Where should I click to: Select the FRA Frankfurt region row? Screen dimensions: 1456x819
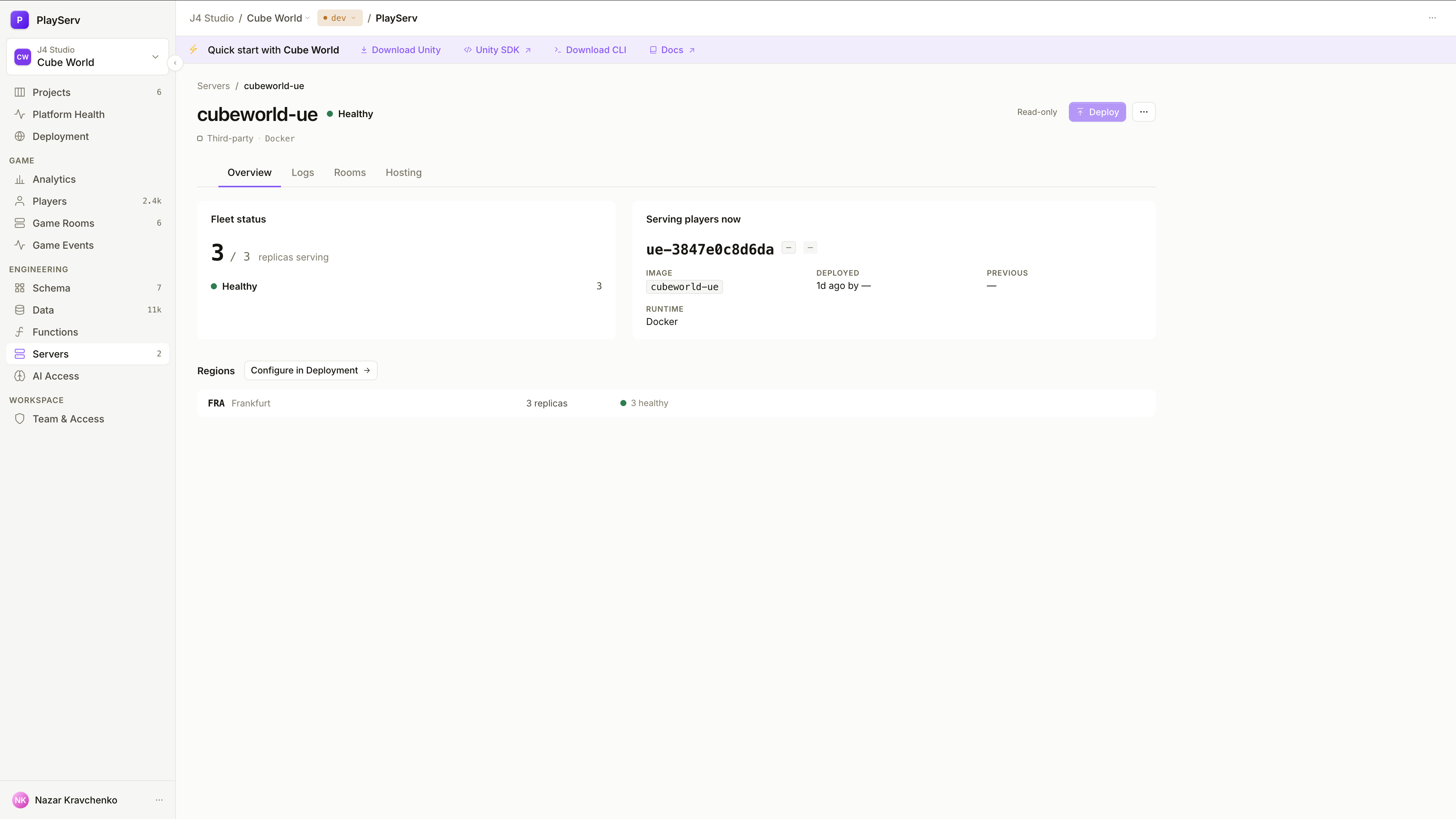point(676,403)
